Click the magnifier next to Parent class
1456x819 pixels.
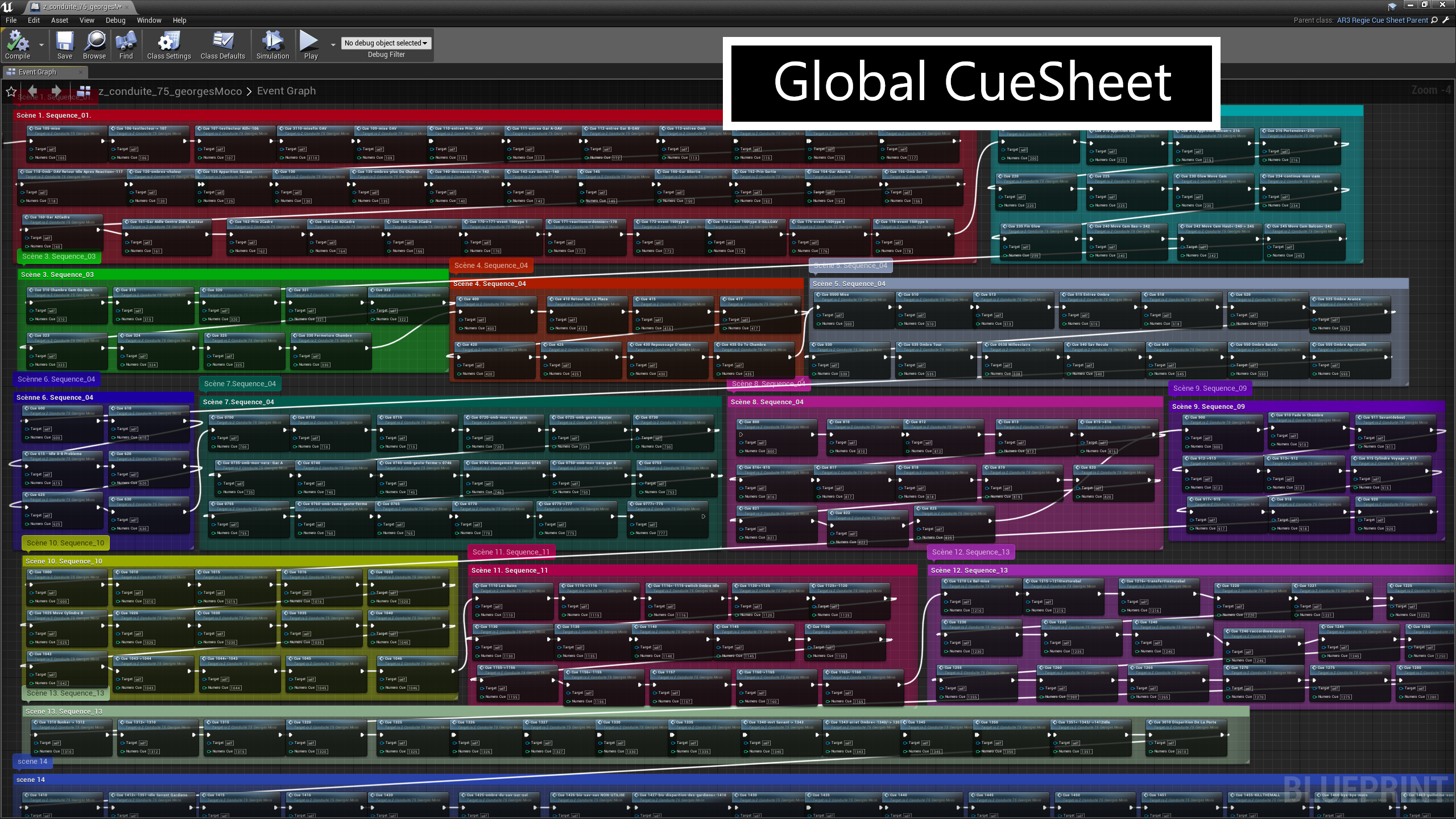(1434, 20)
